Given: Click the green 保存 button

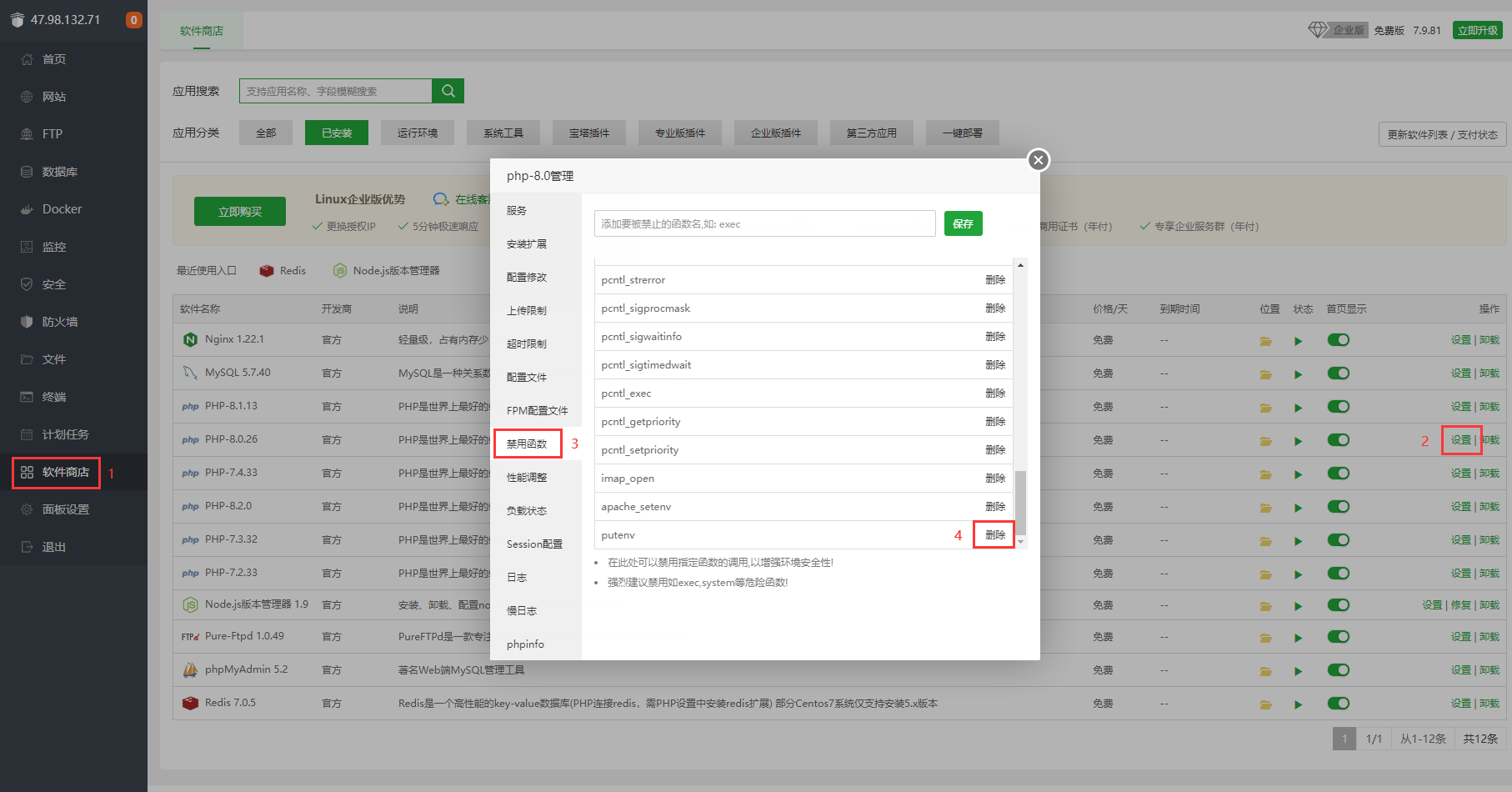Looking at the screenshot, I should click(963, 223).
